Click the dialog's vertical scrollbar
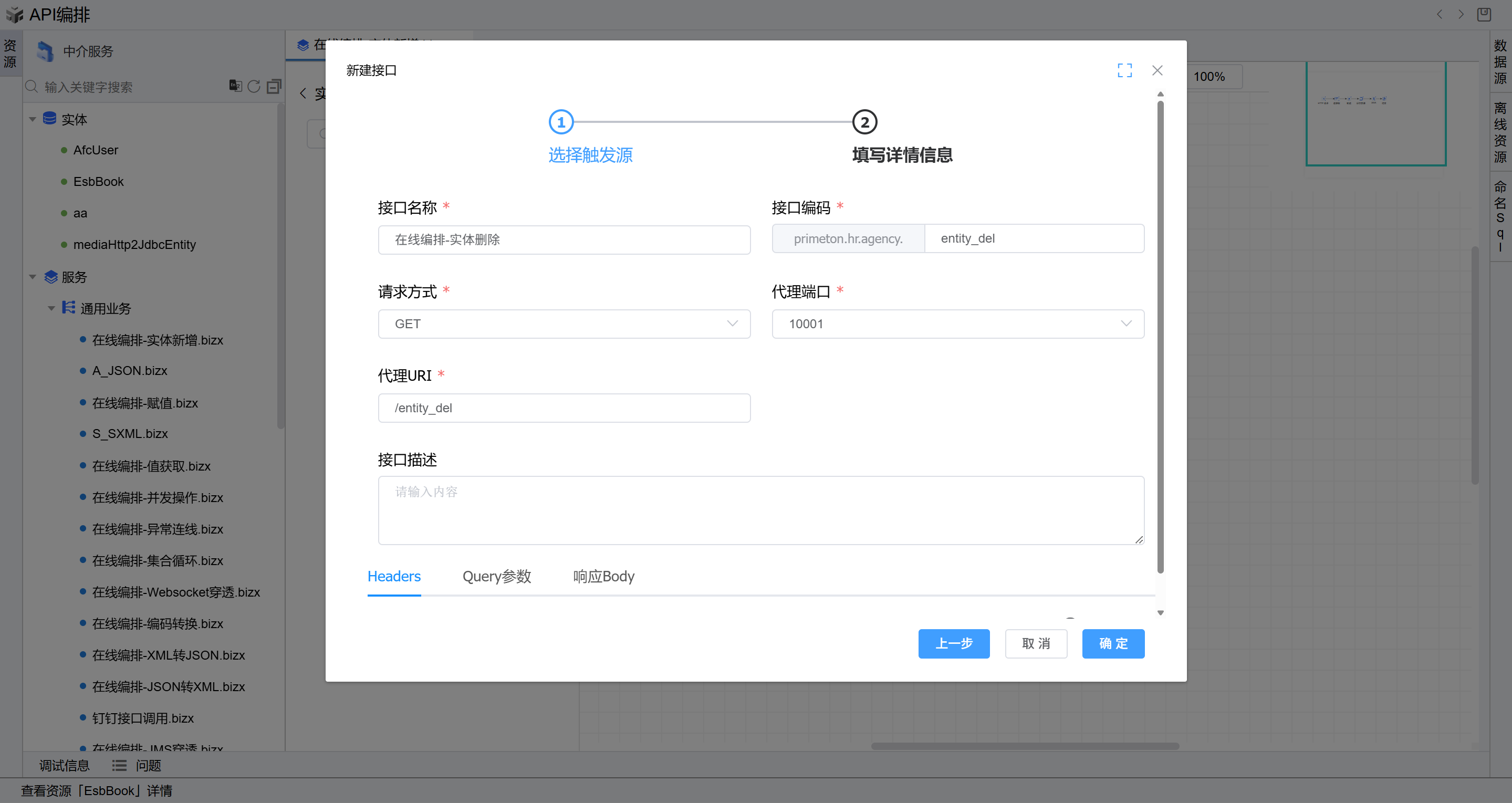Screen dimensions: 1512x803 1160,335
